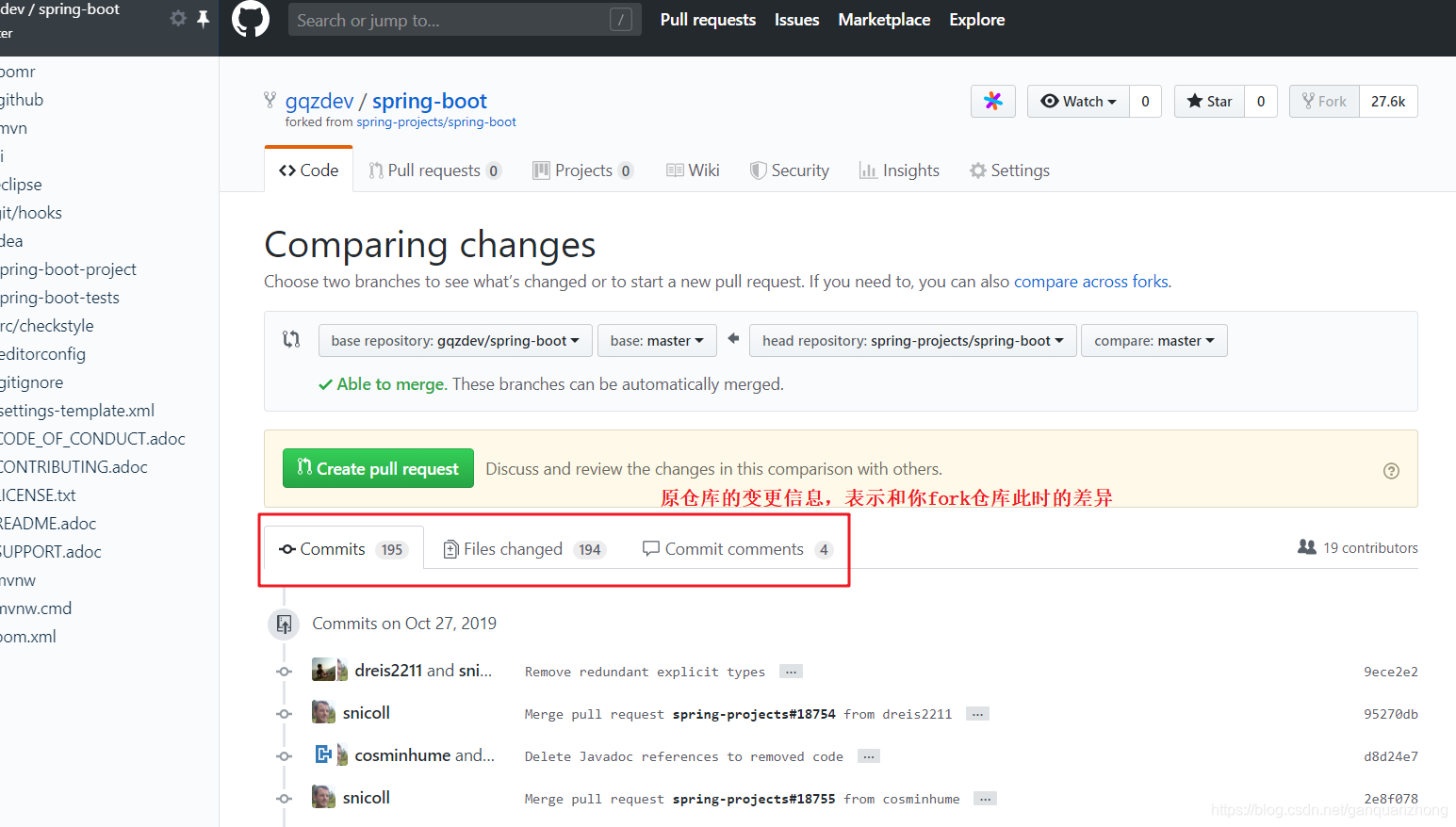Image resolution: width=1456 pixels, height=827 pixels.
Task: Open cosminhume author name link
Action: point(402,754)
